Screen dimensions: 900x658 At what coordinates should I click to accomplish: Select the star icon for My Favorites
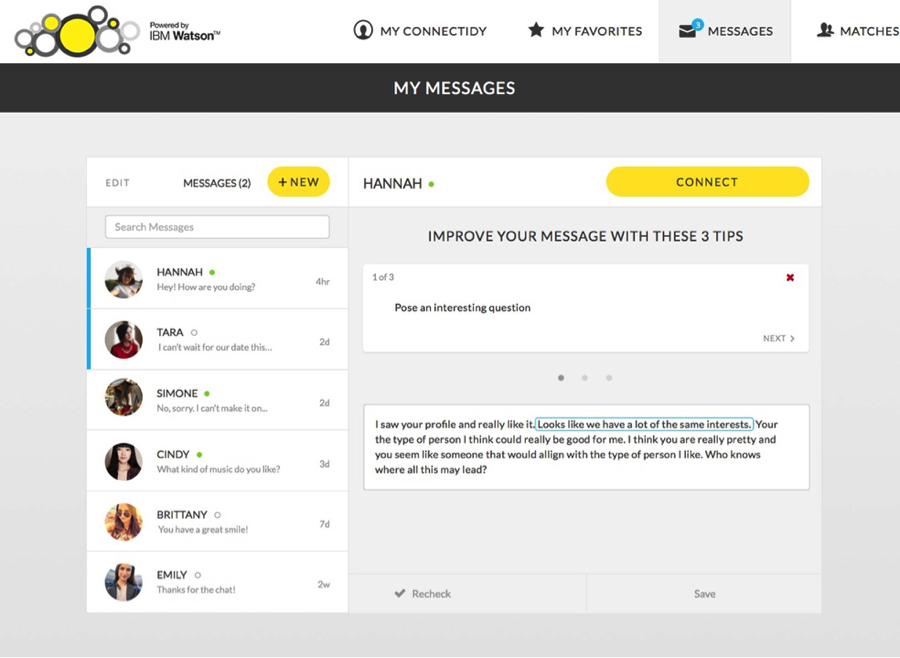pyautogui.click(x=537, y=30)
